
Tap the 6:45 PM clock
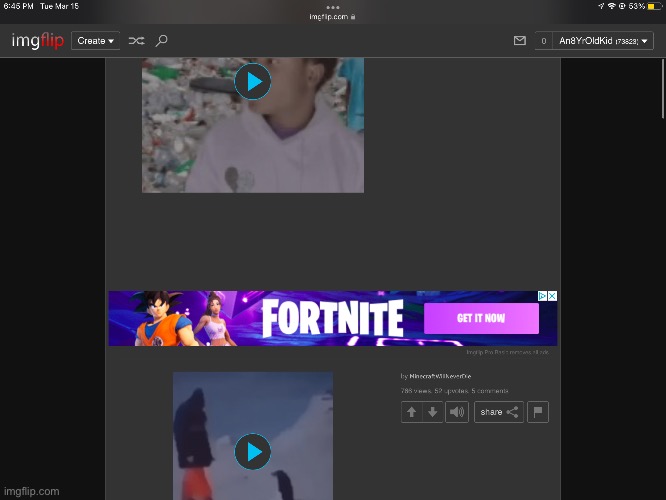tap(18, 6)
